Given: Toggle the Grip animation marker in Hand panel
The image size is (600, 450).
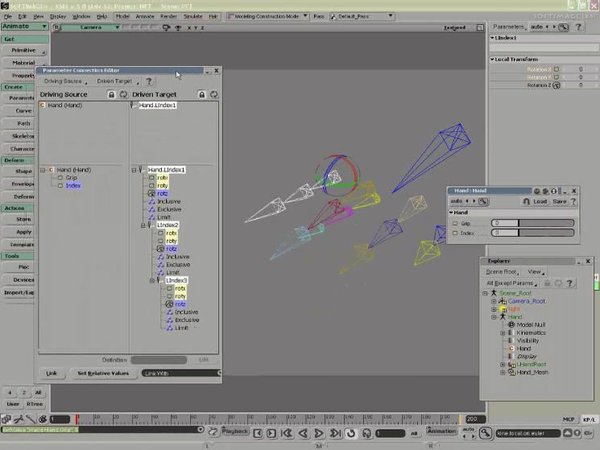Looking at the screenshot, I should click(456, 223).
